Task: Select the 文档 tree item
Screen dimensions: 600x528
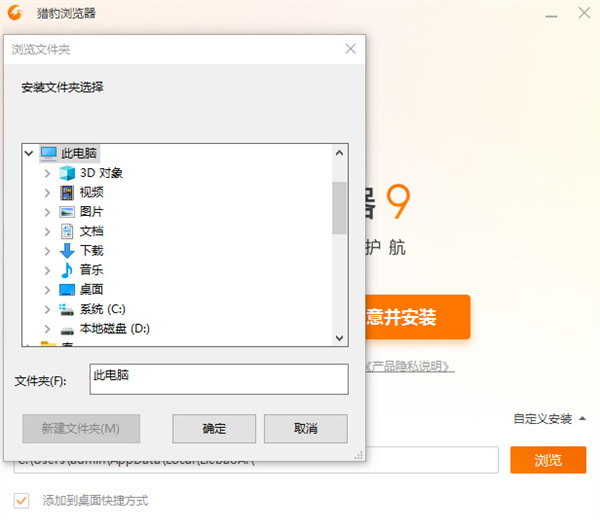Action: [x=91, y=231]
